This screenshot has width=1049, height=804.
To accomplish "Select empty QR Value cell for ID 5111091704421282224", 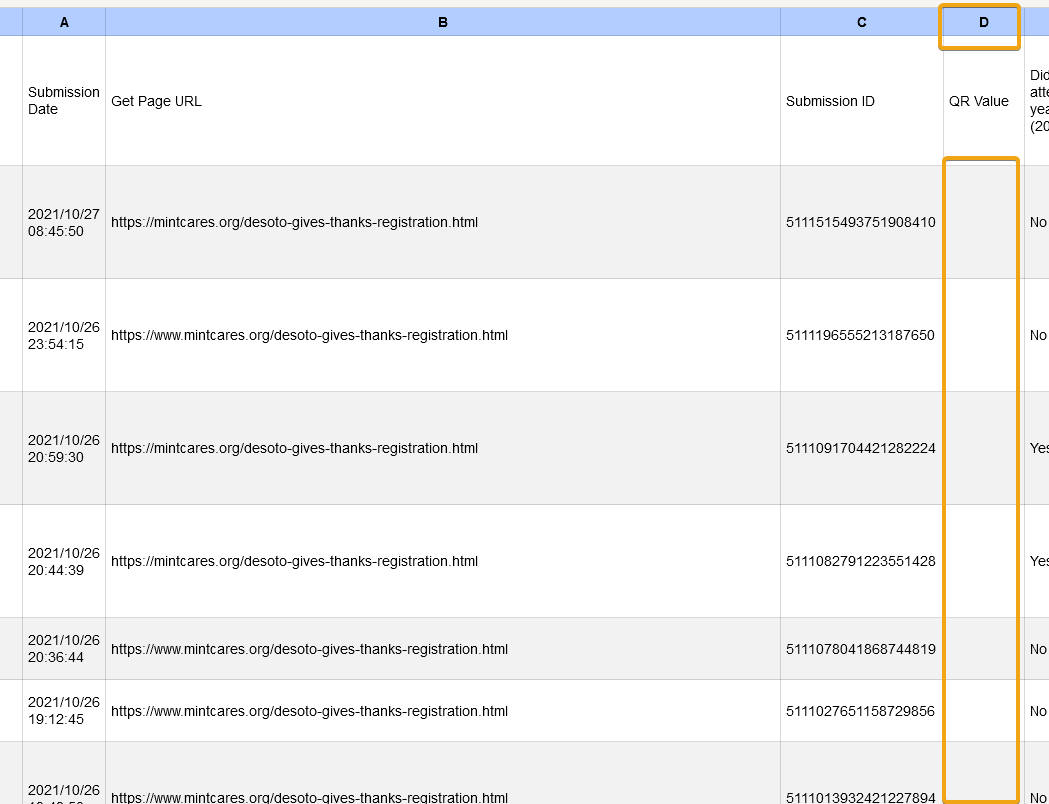I will click(x=982, y=448).
